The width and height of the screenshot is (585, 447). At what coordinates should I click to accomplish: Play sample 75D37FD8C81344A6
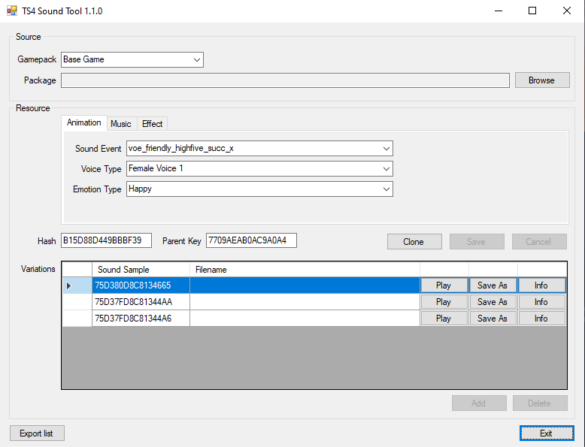coord(444,318)
